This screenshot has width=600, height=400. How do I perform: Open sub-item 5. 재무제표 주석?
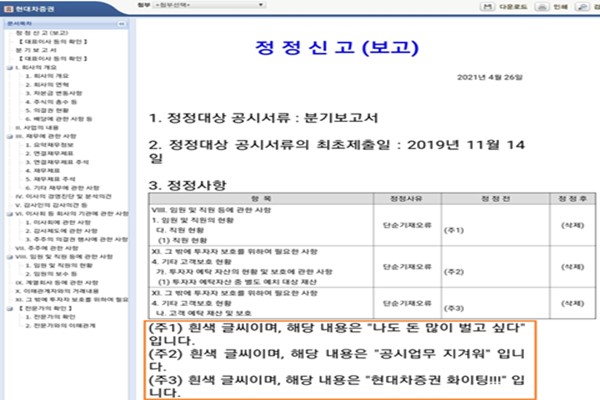pyautogui.click(x=51, y=179)
